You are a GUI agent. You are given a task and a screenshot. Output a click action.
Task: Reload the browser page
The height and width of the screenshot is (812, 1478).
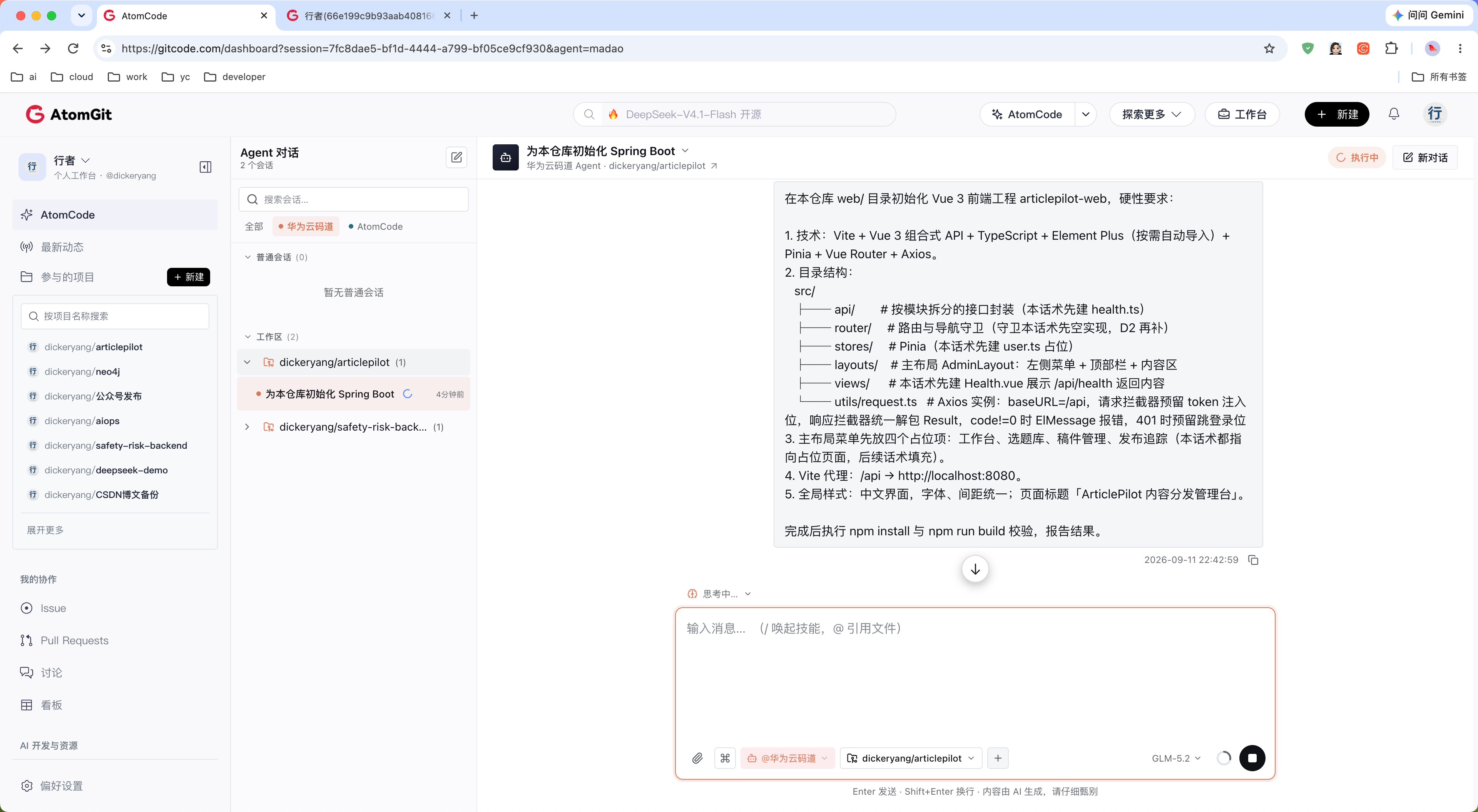[73, 49]
